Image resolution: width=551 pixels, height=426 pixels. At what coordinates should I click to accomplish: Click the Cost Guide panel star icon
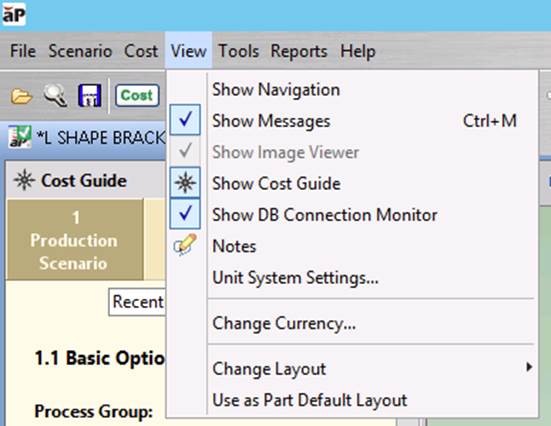tap(24, 180)
